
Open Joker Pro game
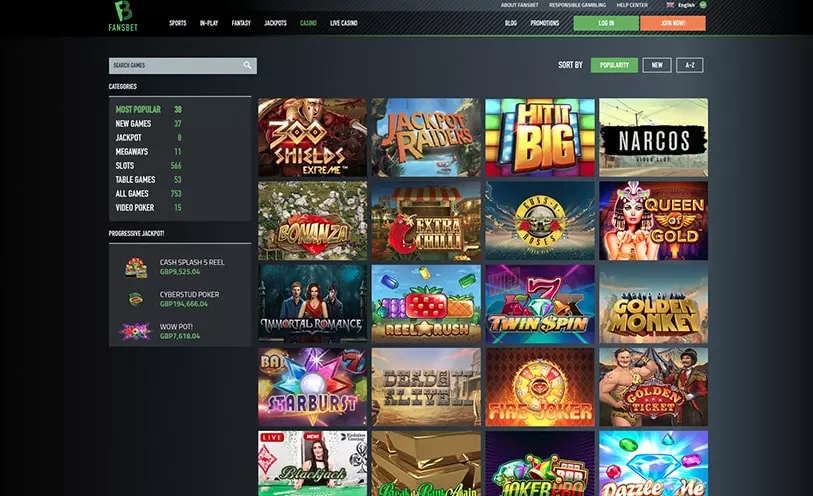pos(540,463)
